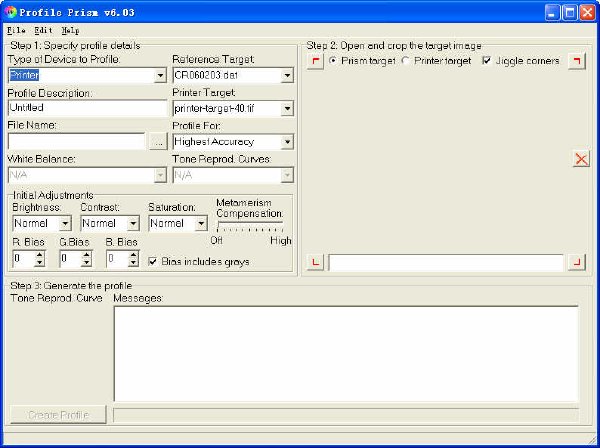Click the top-right crop corner icon
The width and height of the screenshot is (600, 448).
coord(577,61)
